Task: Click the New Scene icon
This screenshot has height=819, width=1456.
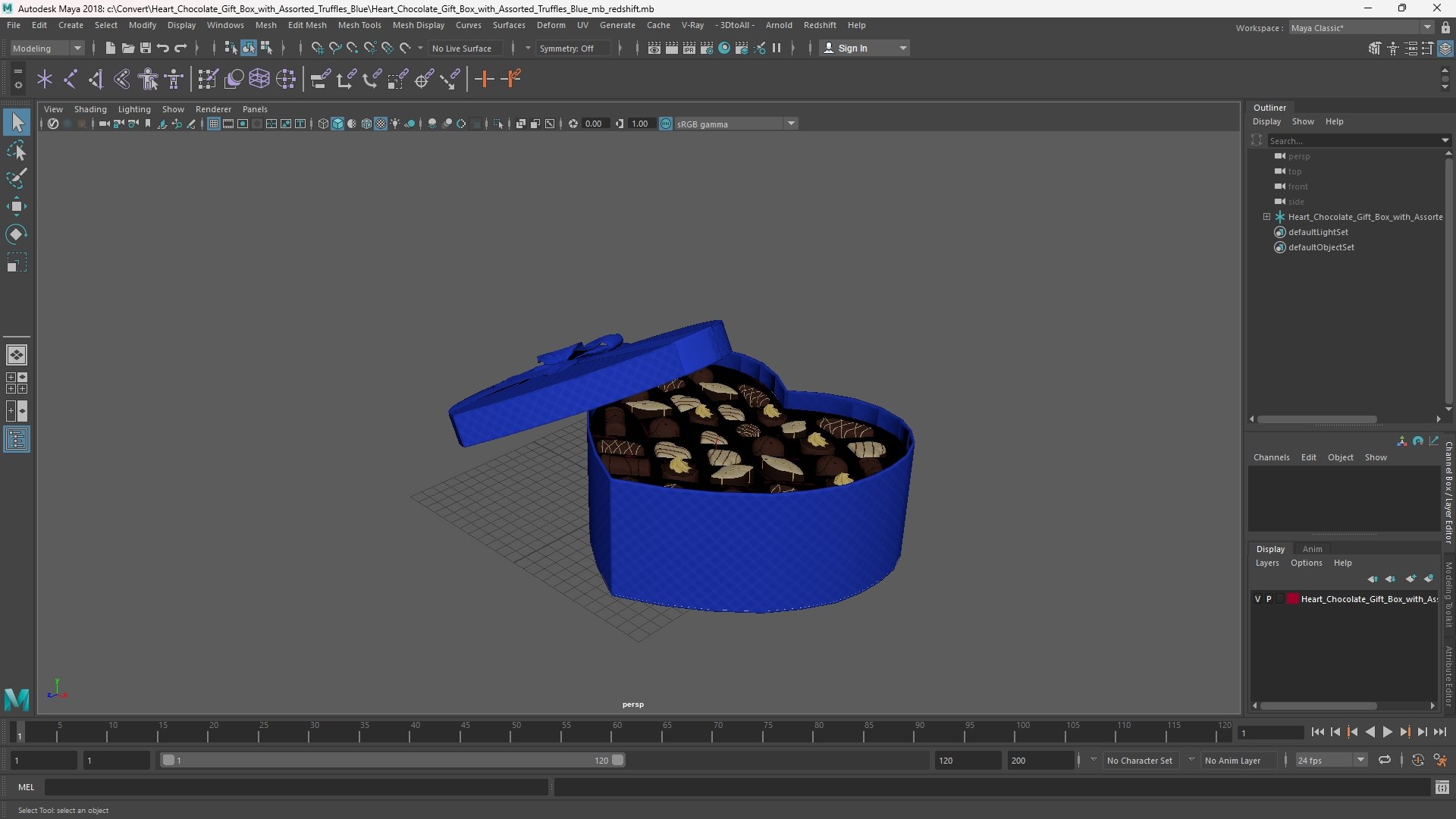Action: (110, 48)
